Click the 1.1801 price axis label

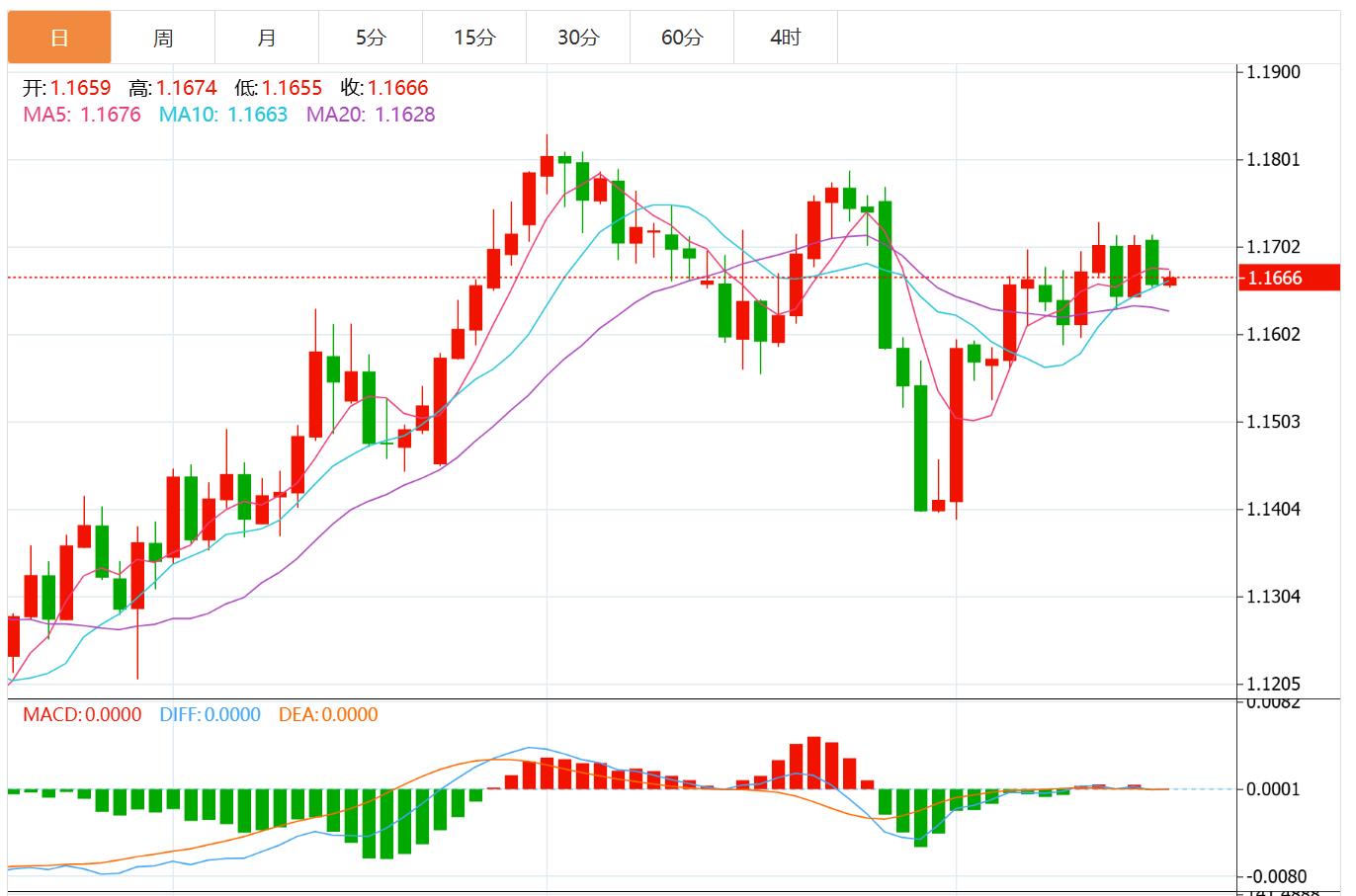1274,157
